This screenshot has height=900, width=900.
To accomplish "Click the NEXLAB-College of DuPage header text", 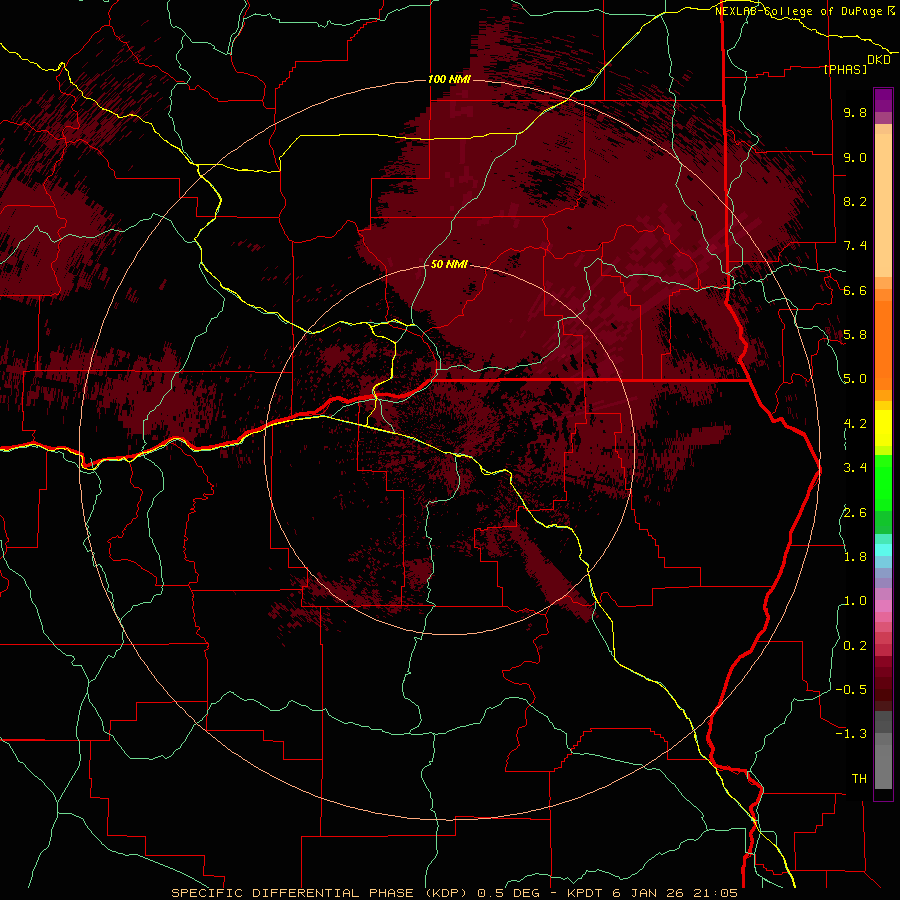I will [x=798, y=11].
